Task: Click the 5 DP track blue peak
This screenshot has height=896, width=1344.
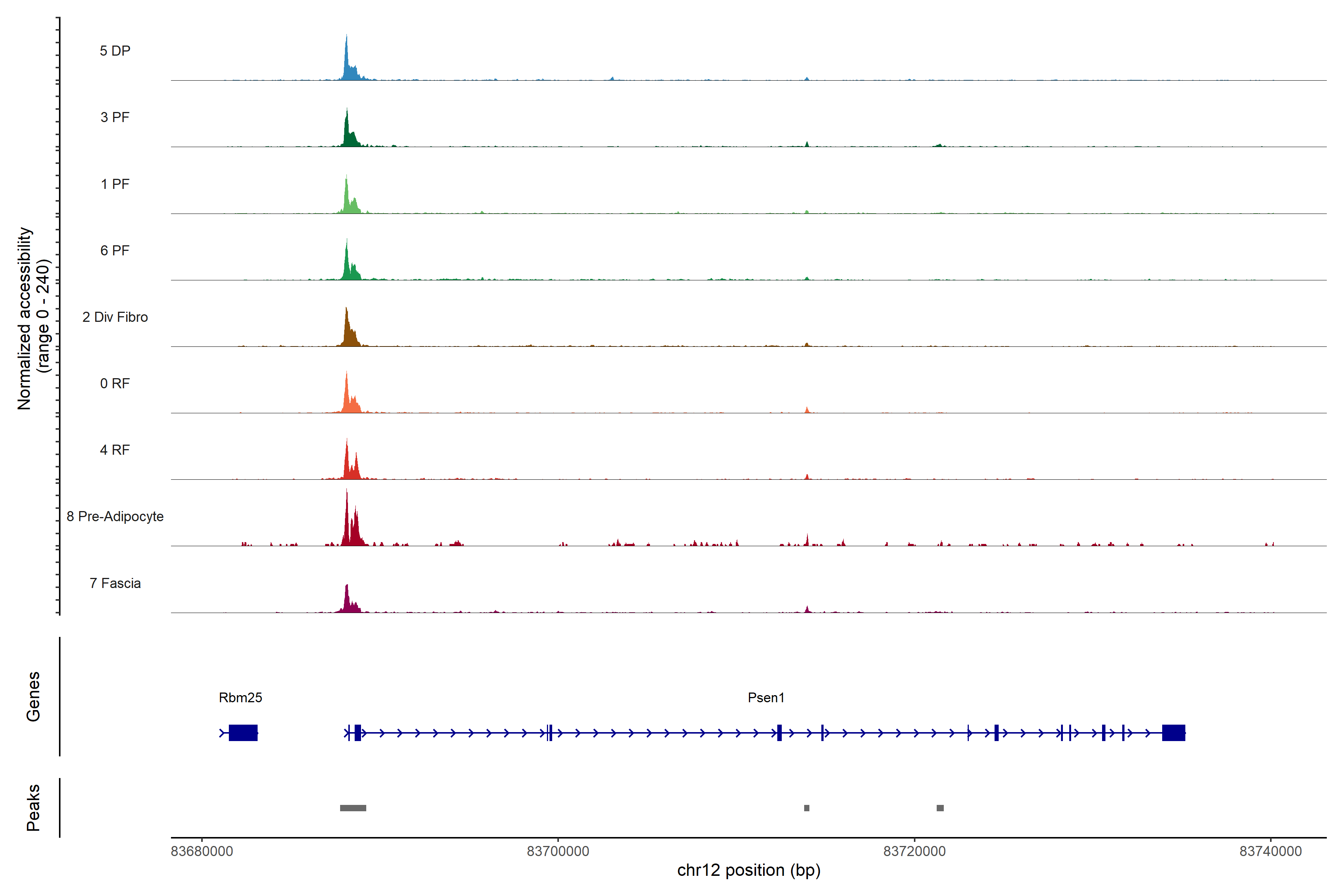Action: point(347,66)
